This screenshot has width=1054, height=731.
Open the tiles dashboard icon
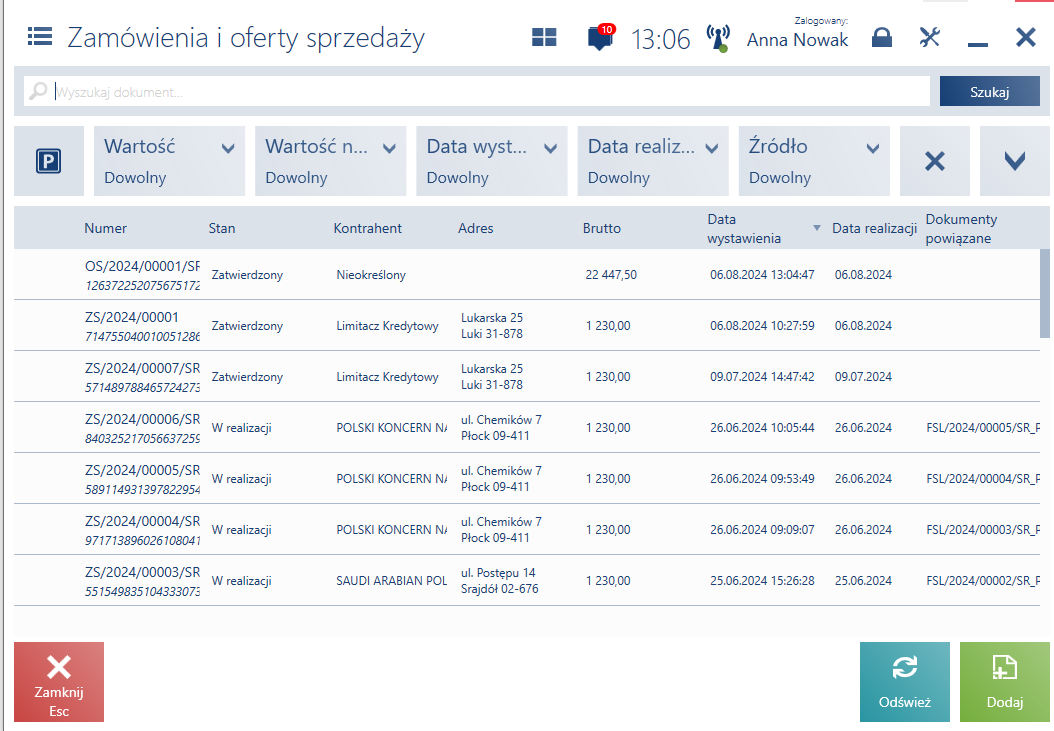[x=544, y=38]
